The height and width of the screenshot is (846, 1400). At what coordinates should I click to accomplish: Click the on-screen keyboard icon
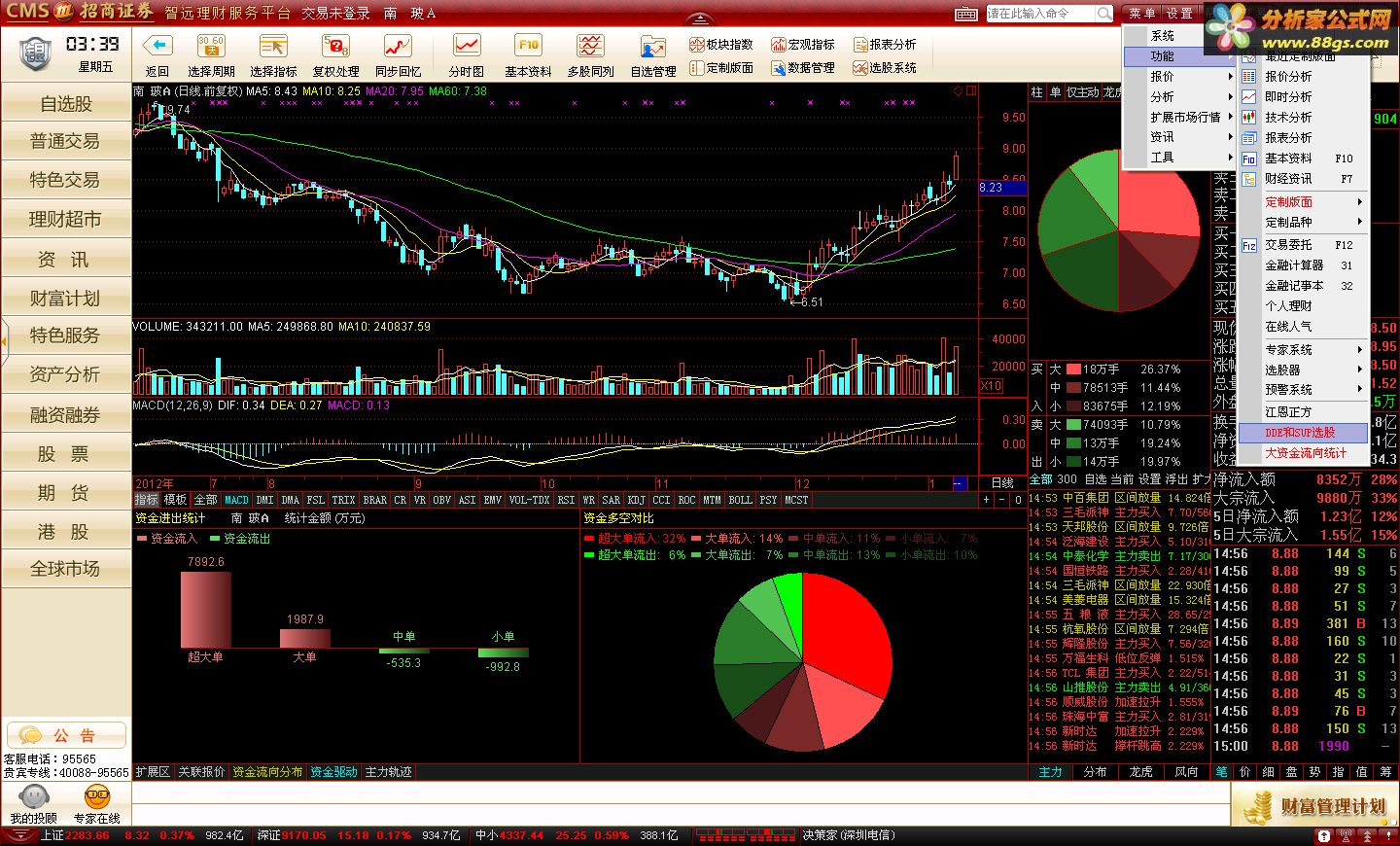click(966, 14)
